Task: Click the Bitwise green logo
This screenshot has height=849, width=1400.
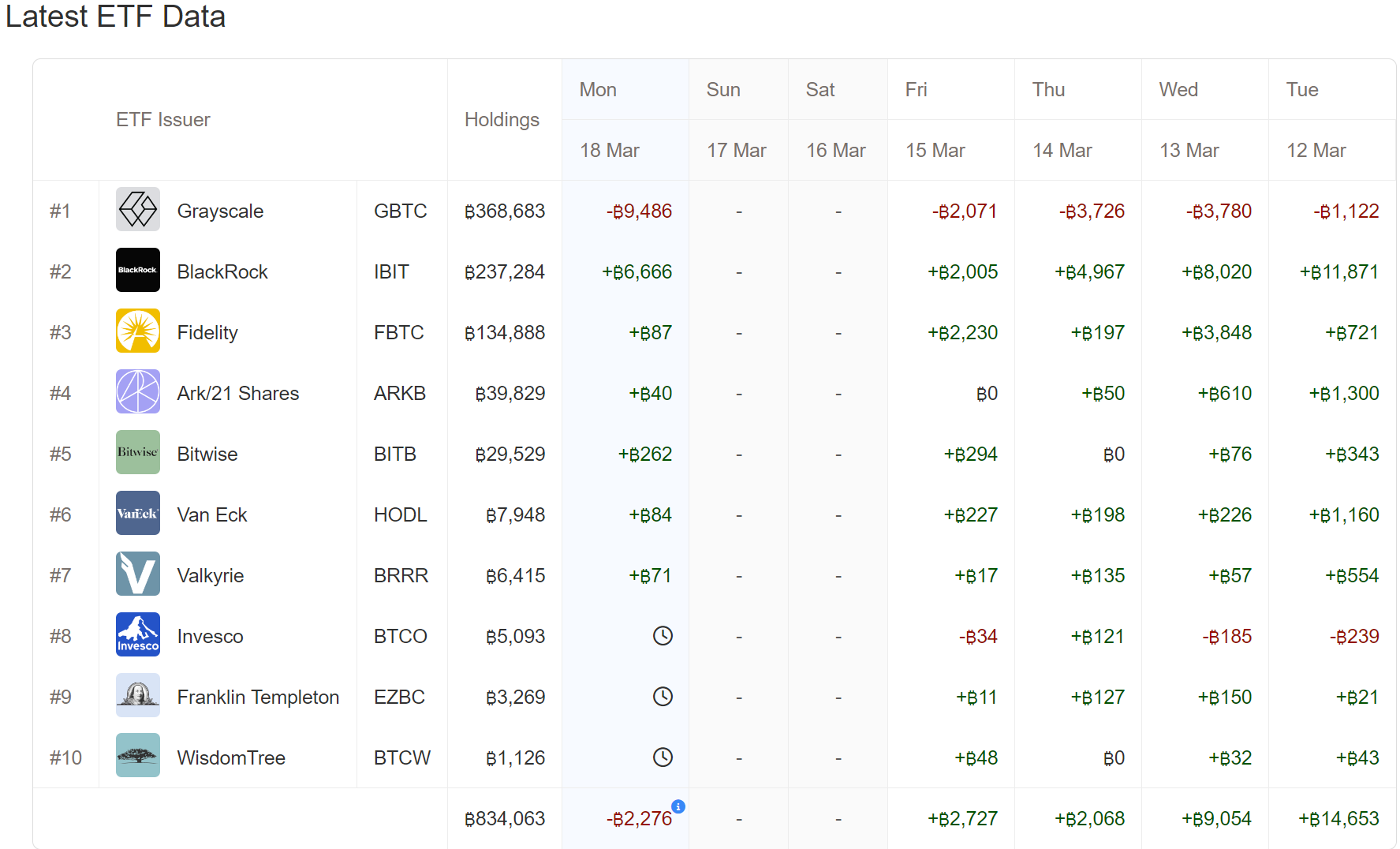Action: coord(138,453)
